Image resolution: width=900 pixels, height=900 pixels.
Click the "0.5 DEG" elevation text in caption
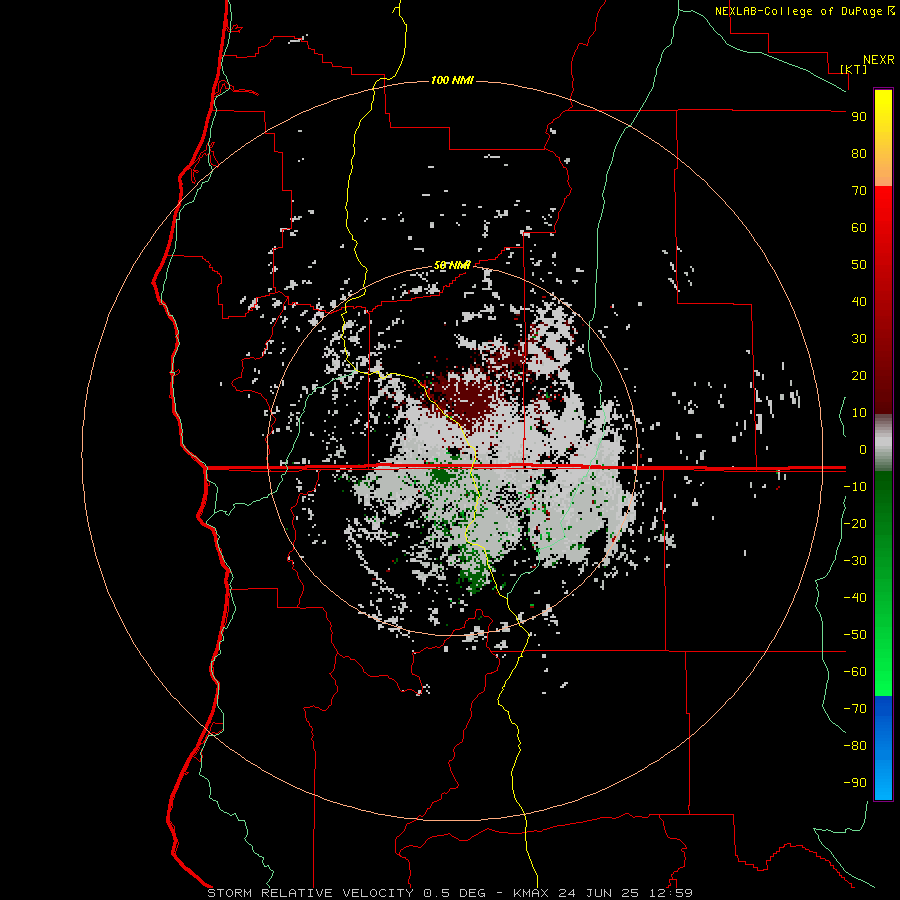pos(455,893)
